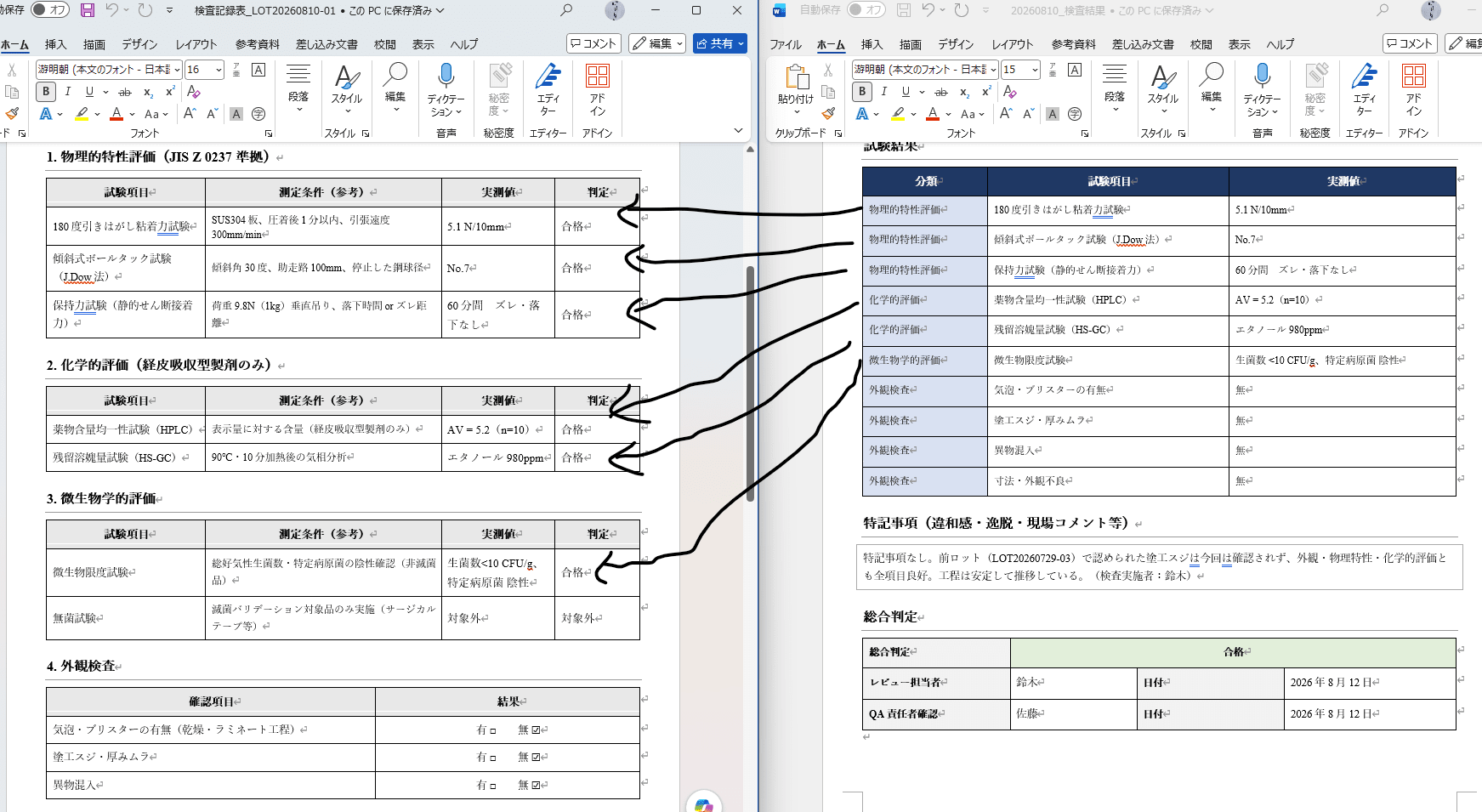
Task: Apply yellow highlight color in 検査記録表 window
Action: pyautogui.click(x=81, y=114)
